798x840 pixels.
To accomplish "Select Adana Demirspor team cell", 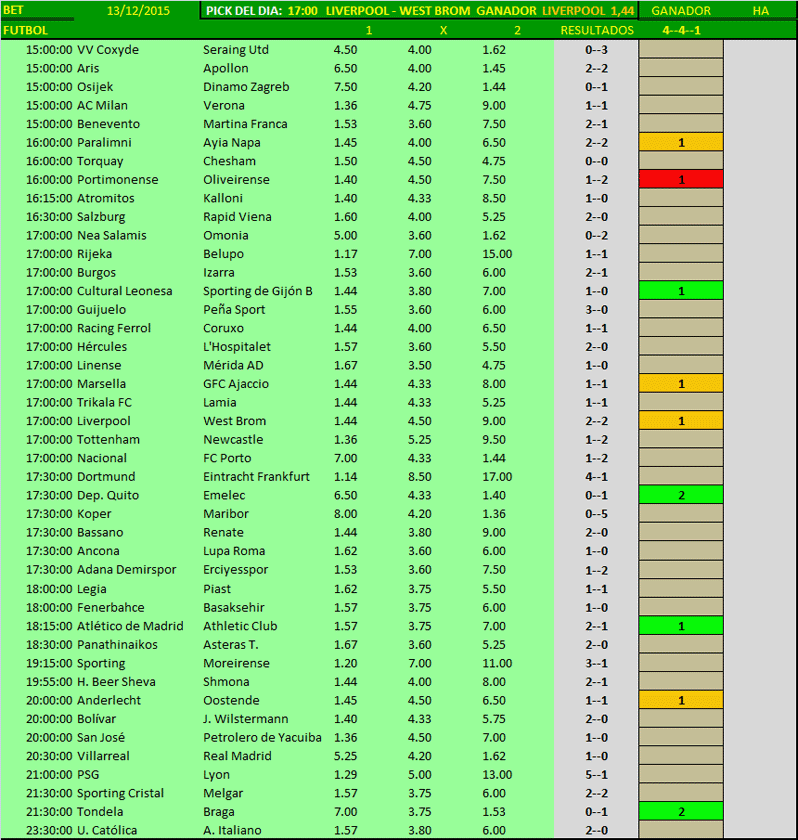I will click(126, 569).
